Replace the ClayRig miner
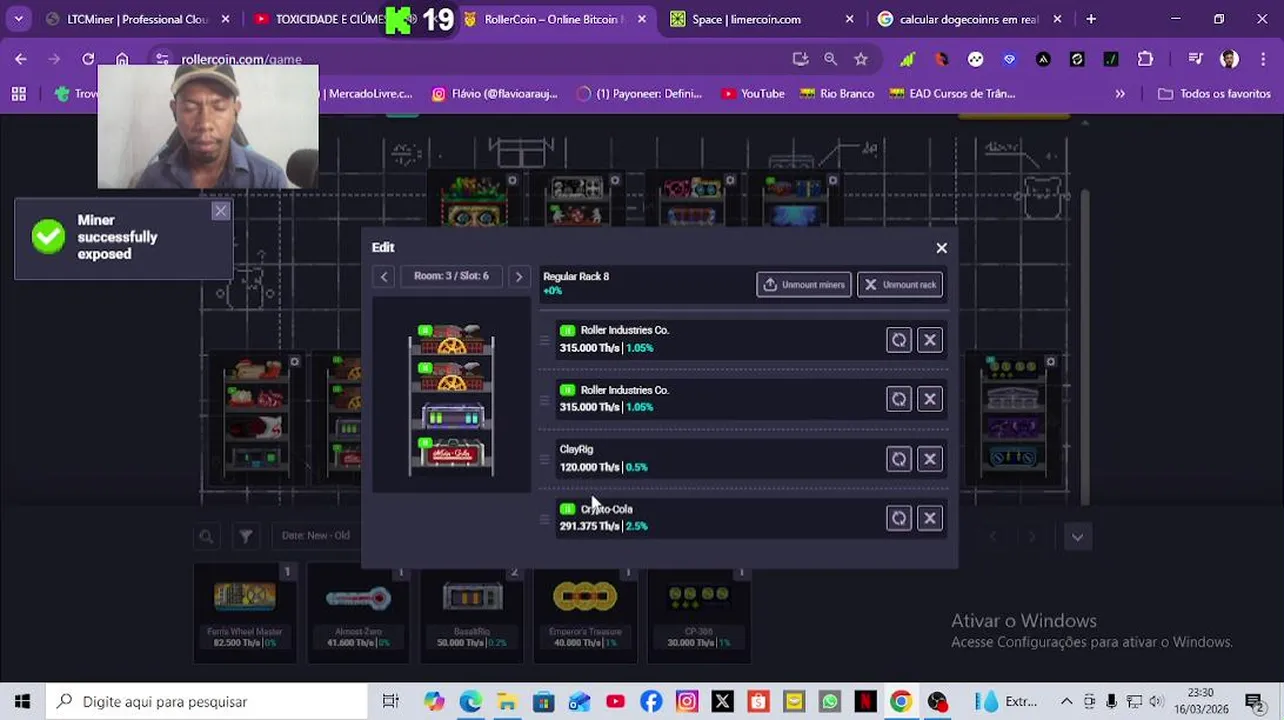 [899, 459]
